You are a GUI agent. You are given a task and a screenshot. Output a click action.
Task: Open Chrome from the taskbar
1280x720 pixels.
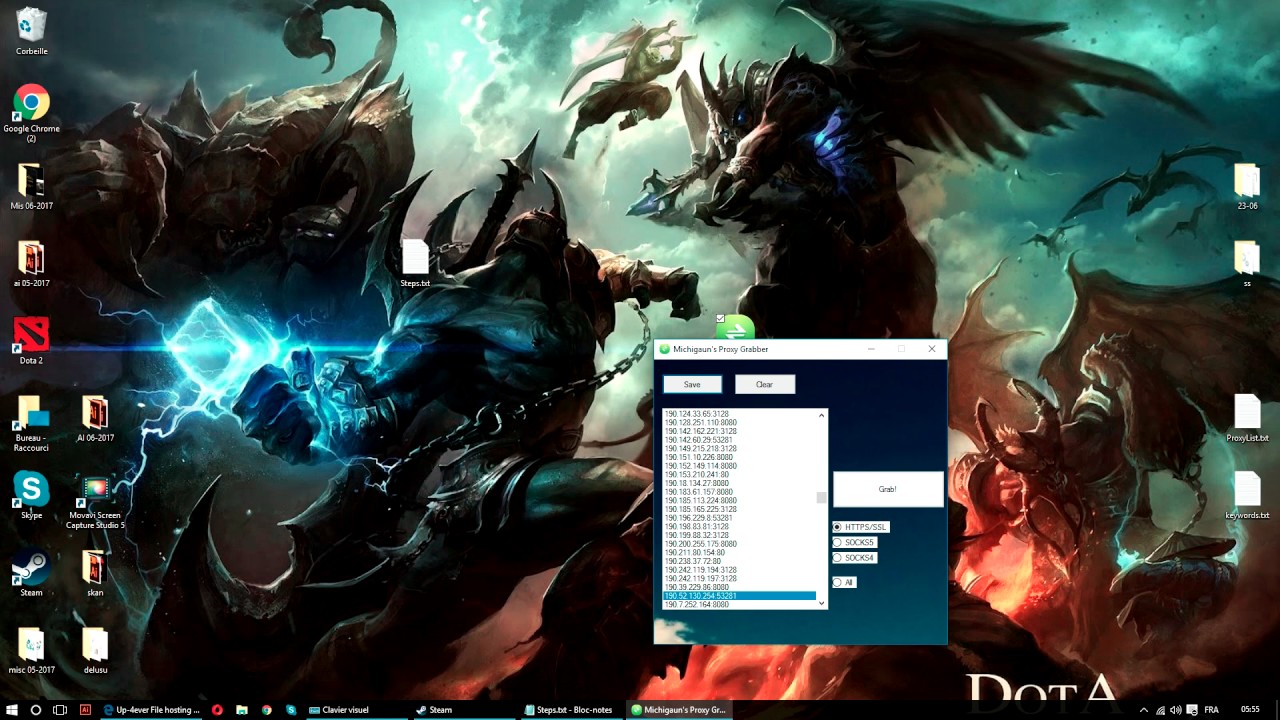[267, 710]
